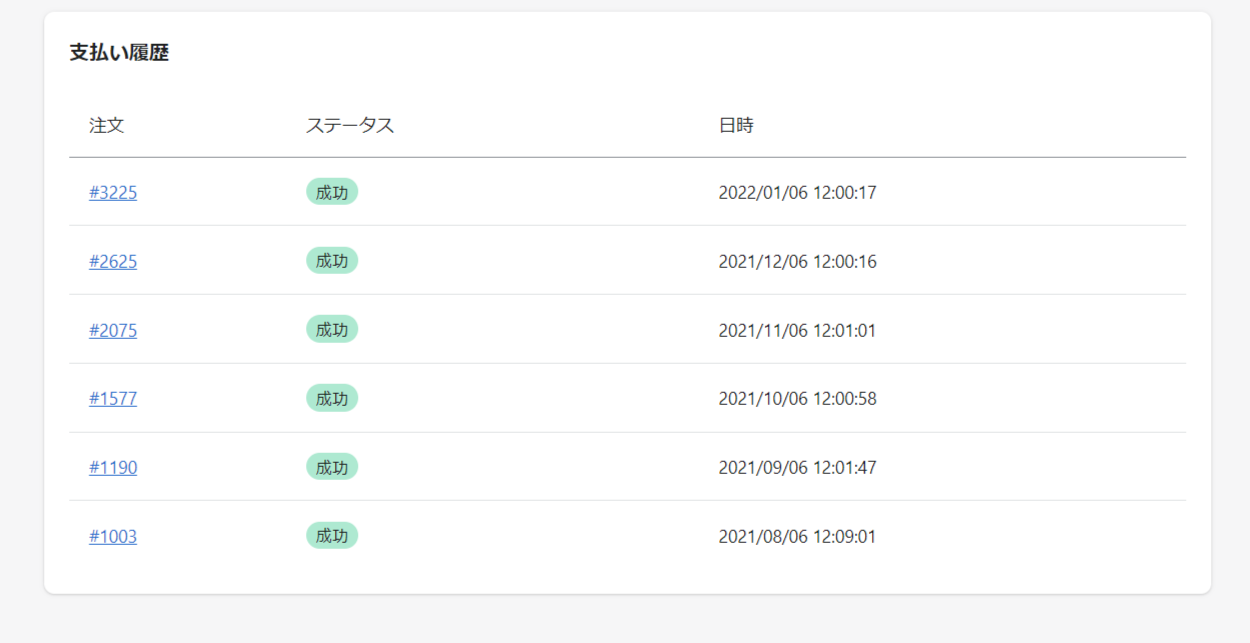
Task: Click 成功 badge for order #1190
Action: 332,467
